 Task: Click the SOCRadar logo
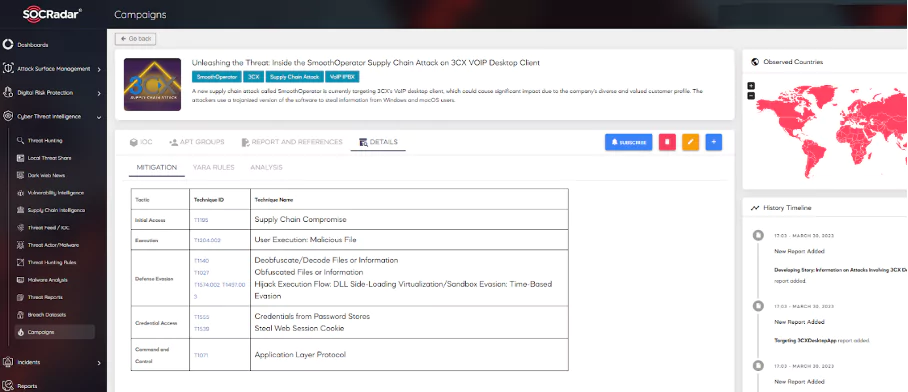(52, 14)
